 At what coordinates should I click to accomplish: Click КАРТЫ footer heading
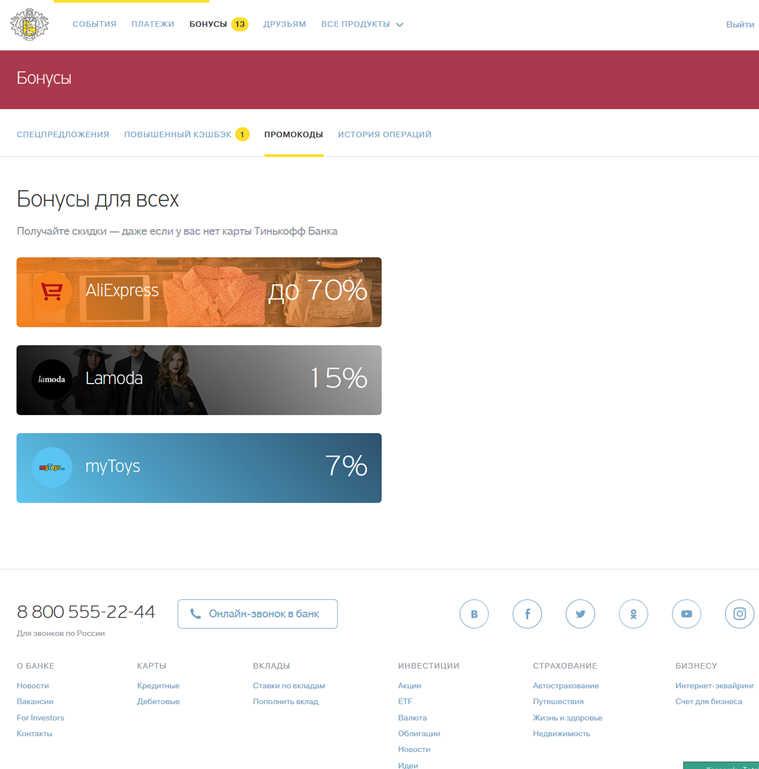click(x=152, y=666)
